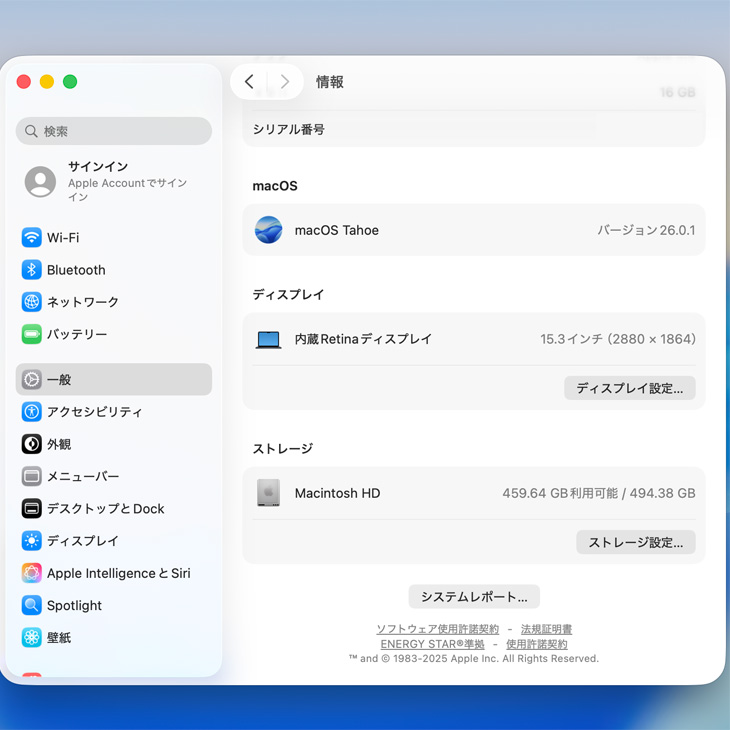Go back with the left chevron
This screenshot has width=730, height=730.
coord(250,82)
